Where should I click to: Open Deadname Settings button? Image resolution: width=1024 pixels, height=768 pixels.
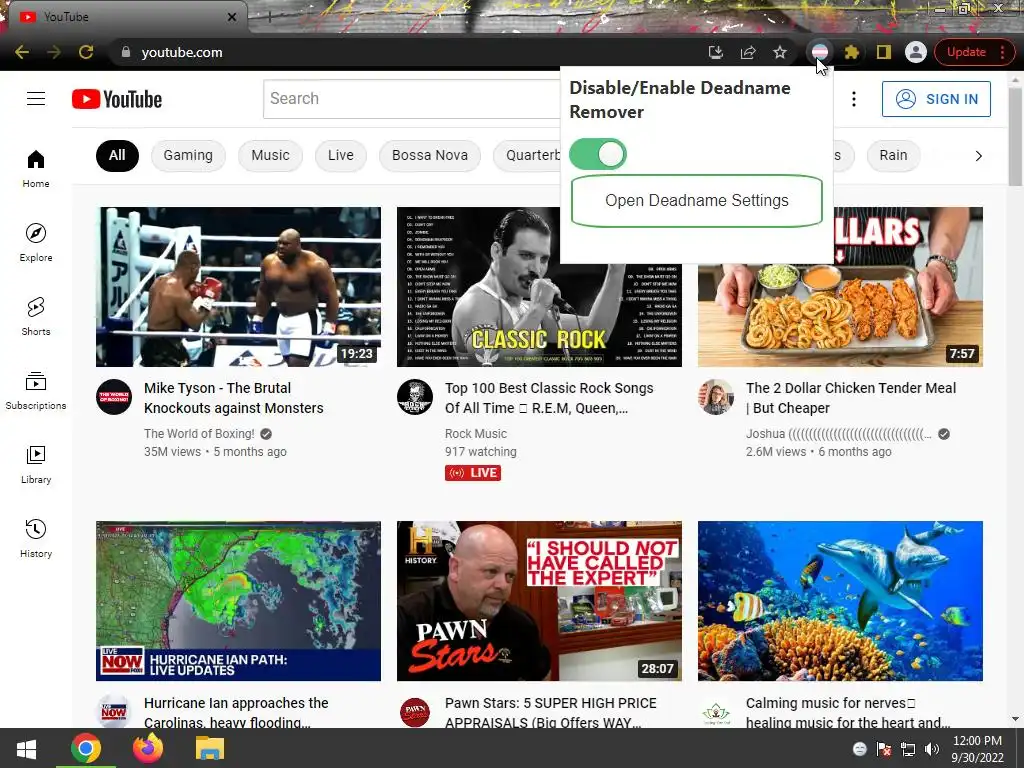[696, 200]
